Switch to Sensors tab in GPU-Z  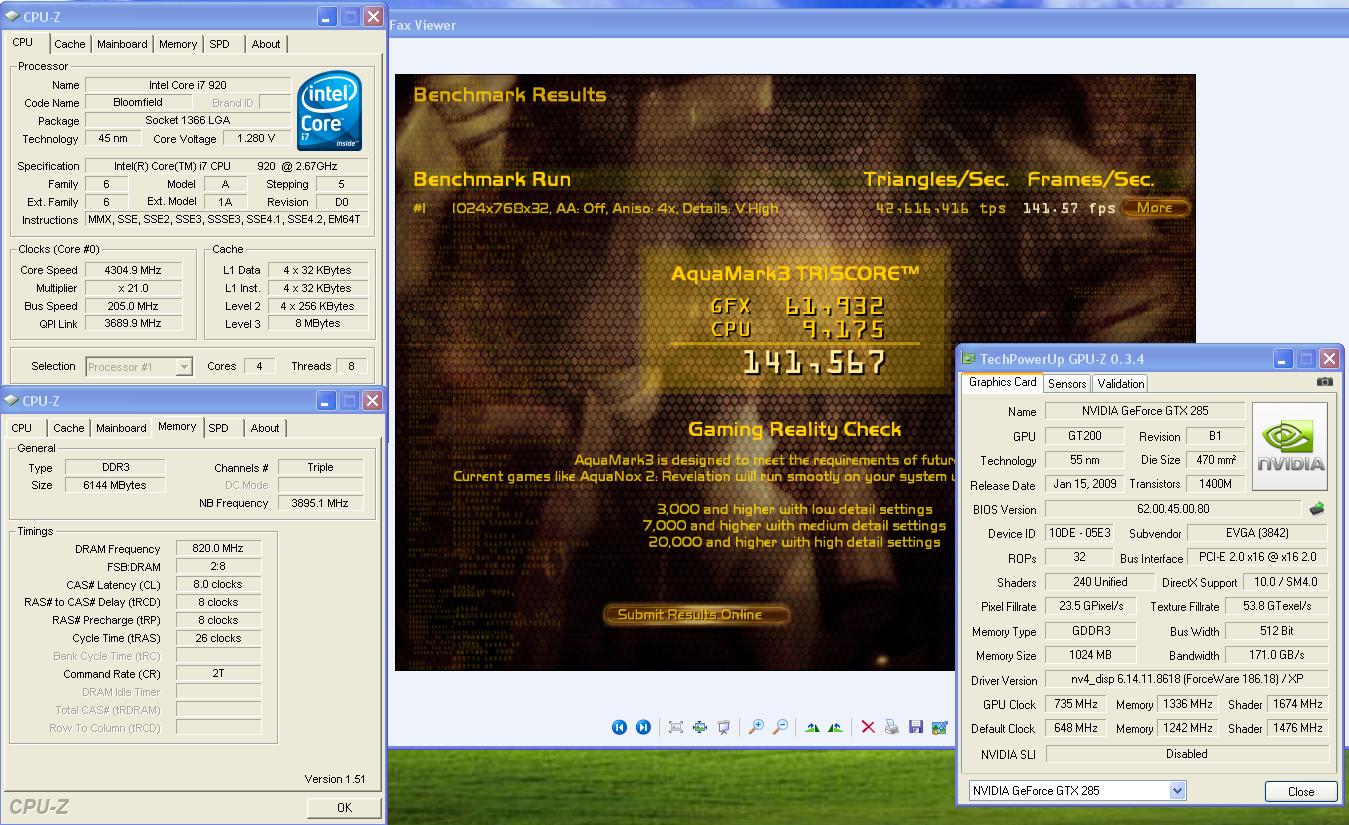point(1067,384)
